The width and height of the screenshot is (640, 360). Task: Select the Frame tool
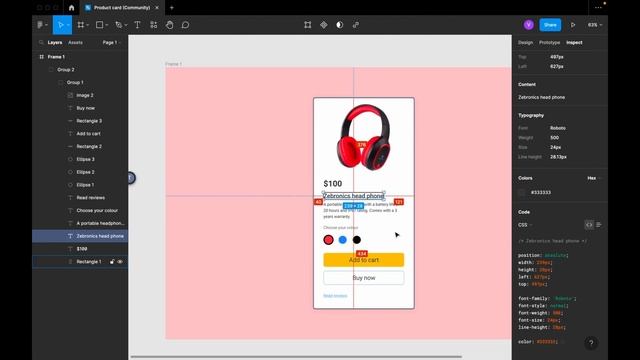(x=81, y=25)
